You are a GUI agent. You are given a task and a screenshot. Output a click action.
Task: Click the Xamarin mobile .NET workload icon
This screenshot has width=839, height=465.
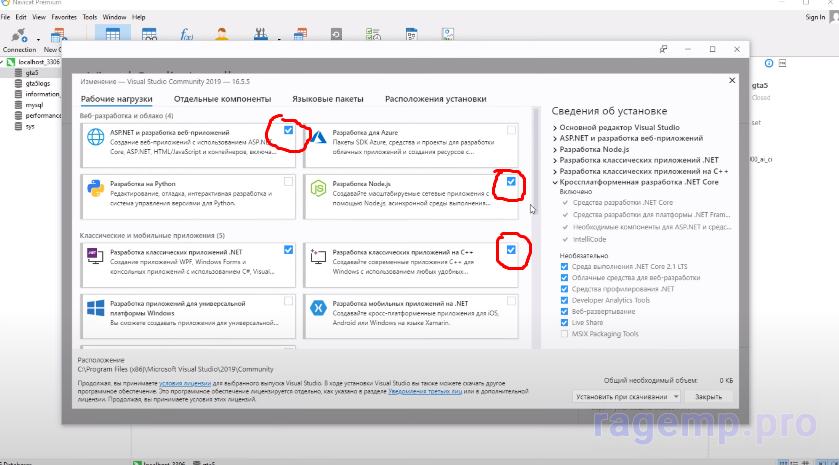318,308
